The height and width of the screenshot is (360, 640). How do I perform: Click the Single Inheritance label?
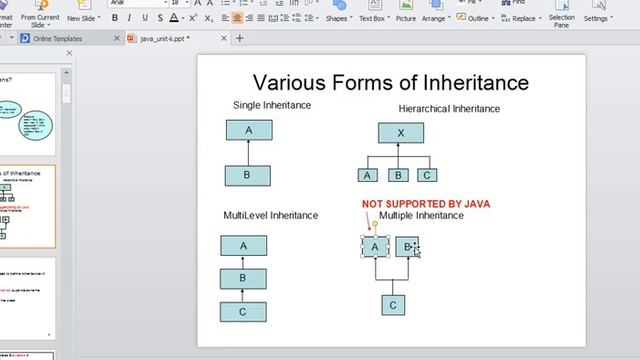[272, 105]
